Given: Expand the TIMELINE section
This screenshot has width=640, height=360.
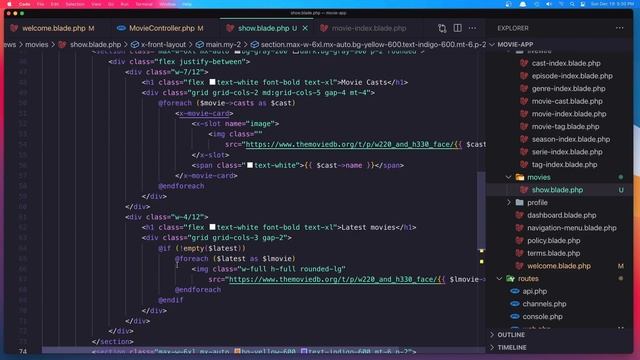Looking at the screenshot, I should point(512,347).
